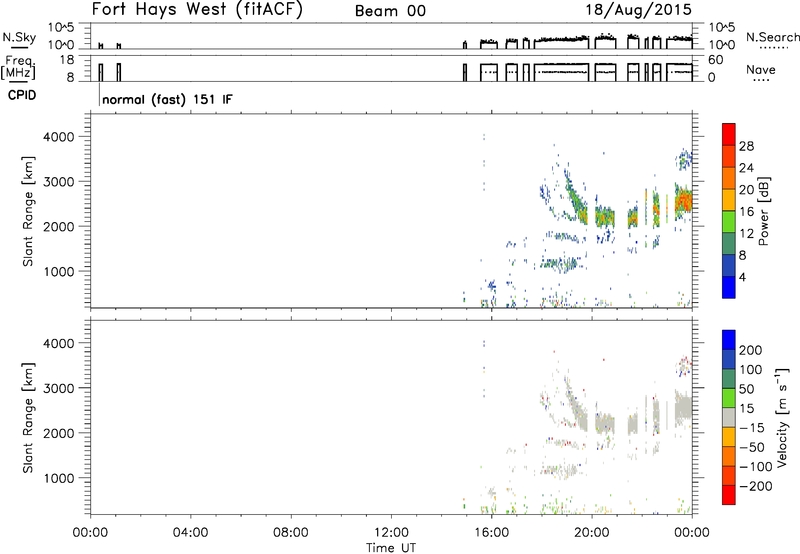Click the '4000' tick on the power panel axis
The height and width of the screenshot is (554, 800).
[x=59, y=137]
